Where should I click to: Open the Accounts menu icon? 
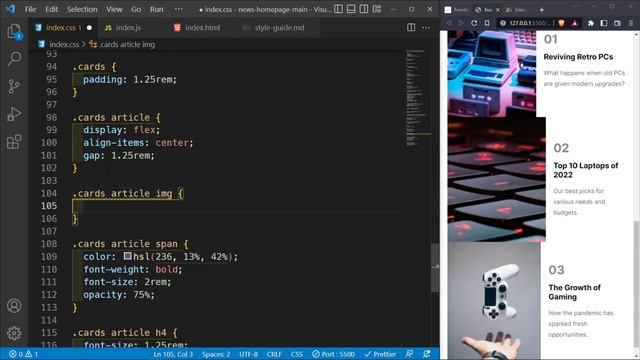[14, 306]
